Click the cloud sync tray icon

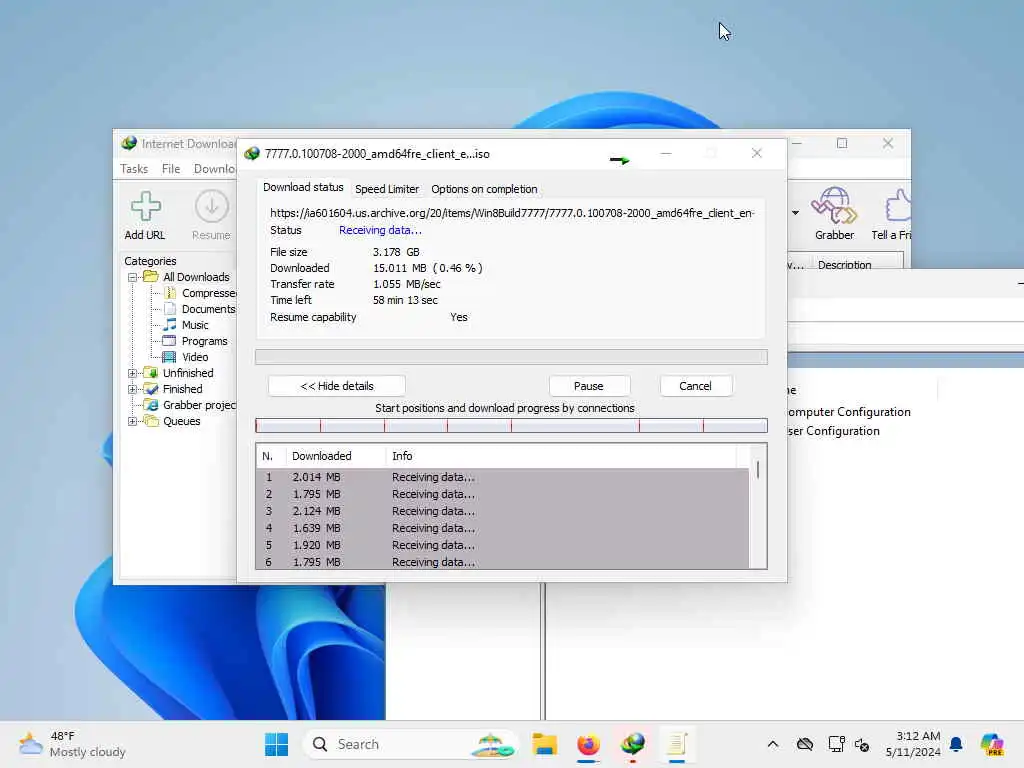point(805,744)
